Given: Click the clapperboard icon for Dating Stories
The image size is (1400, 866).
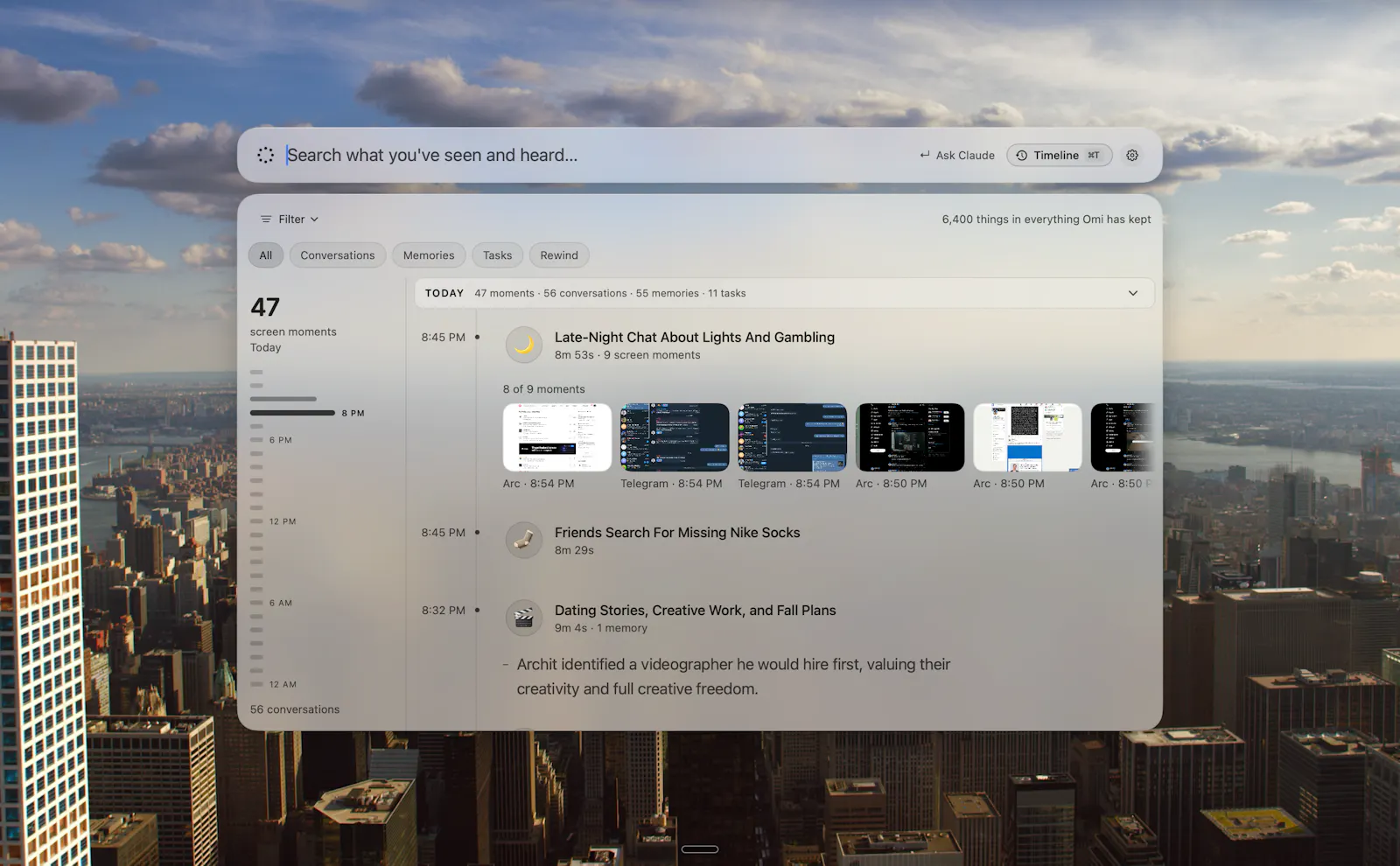Looking at the screenshot, I should [524, 618].
